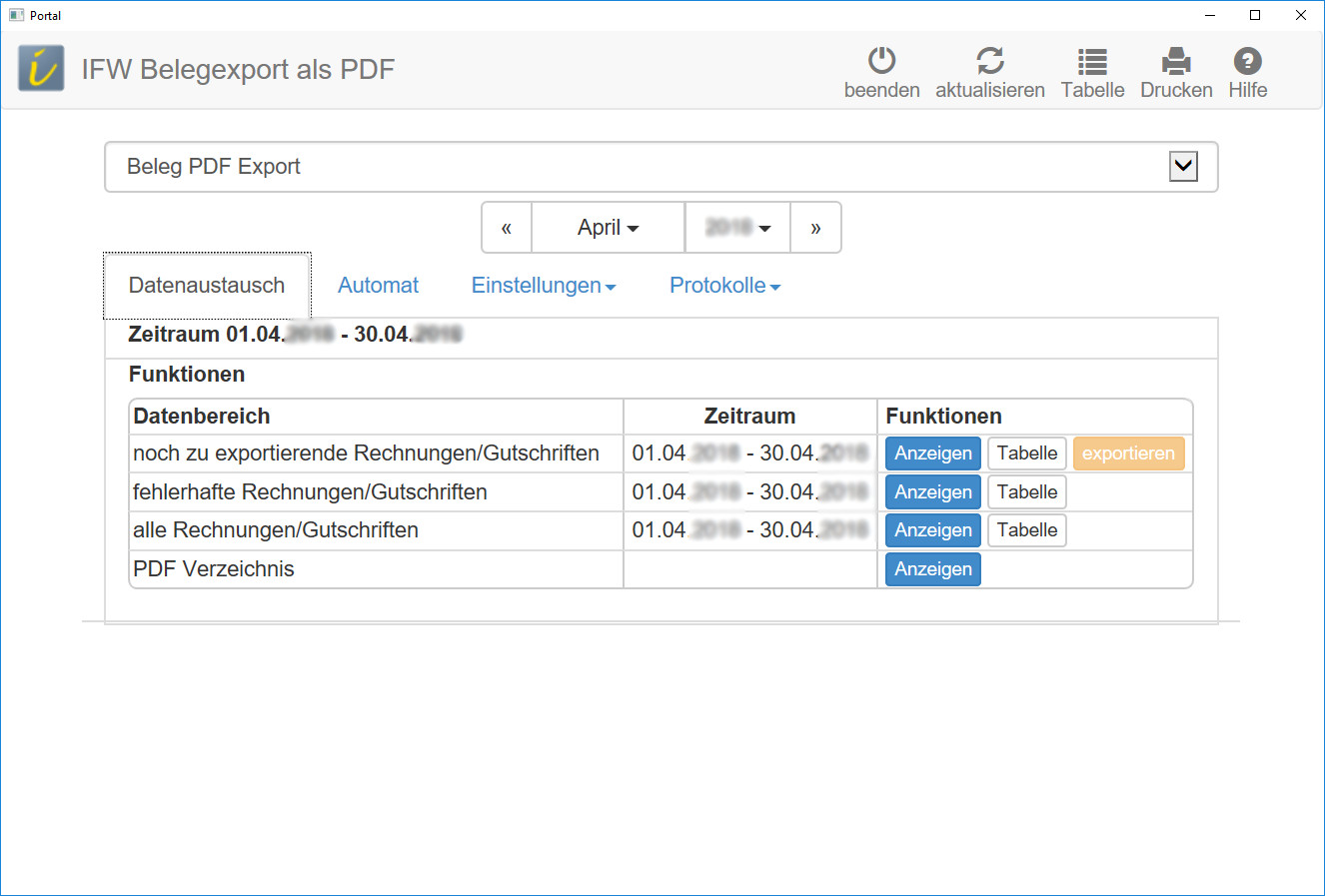Screen dimensions: 1325x896
Task: Expand the Beleg PDF Export dropdown
Action: 1183,167
